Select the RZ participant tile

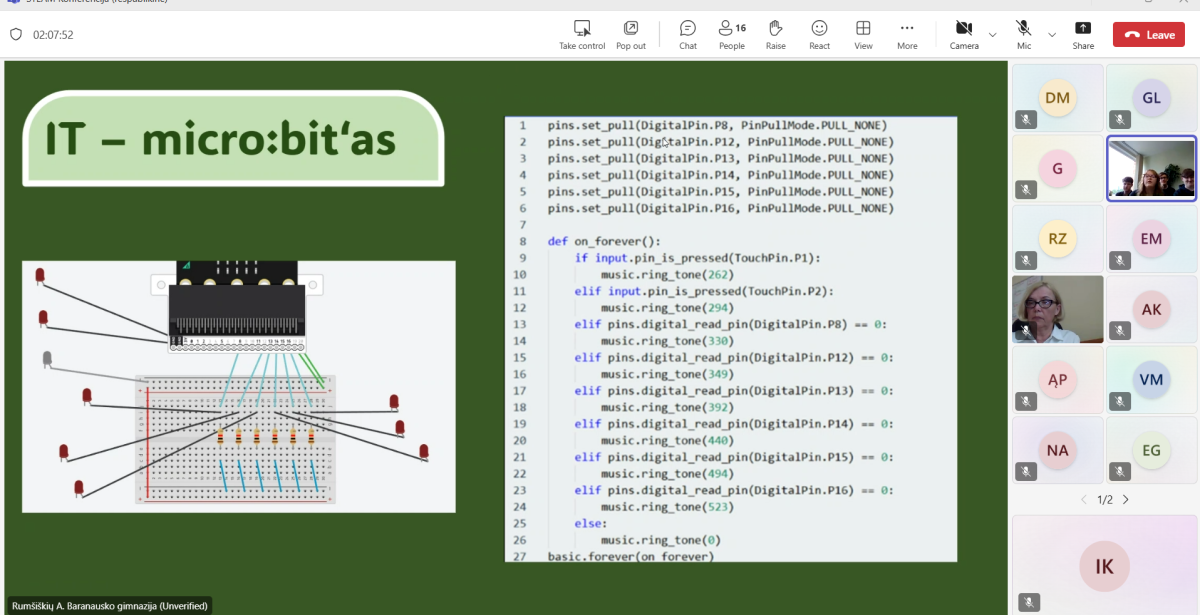point(1058,239)
